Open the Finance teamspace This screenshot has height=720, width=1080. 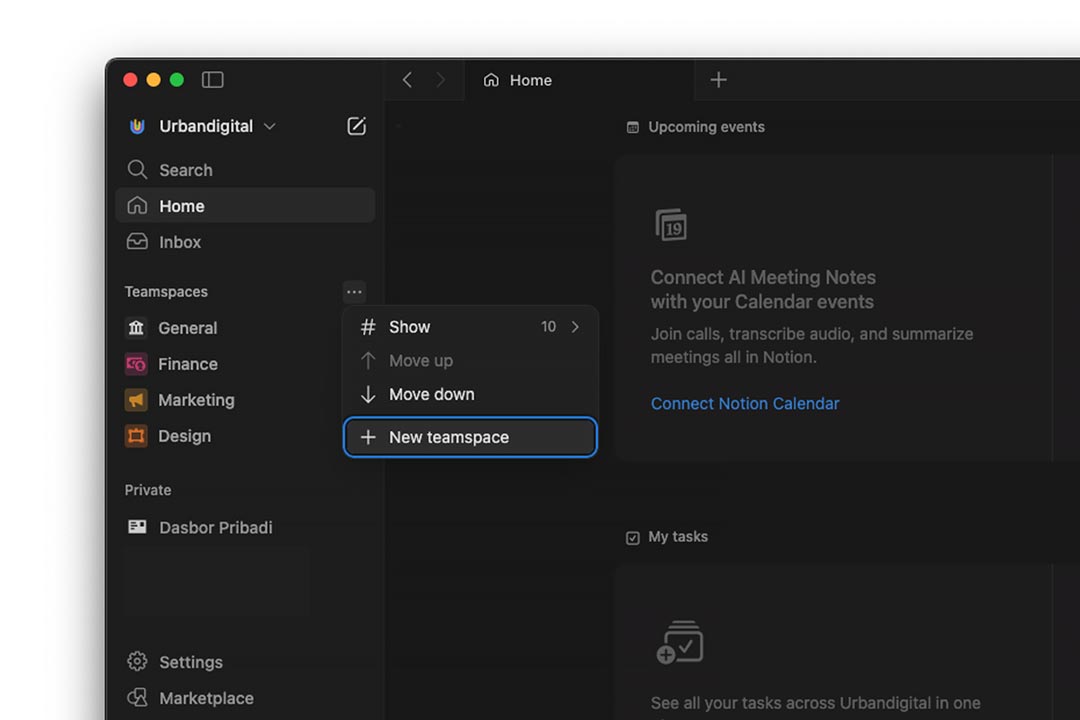(x=227, y=364)
